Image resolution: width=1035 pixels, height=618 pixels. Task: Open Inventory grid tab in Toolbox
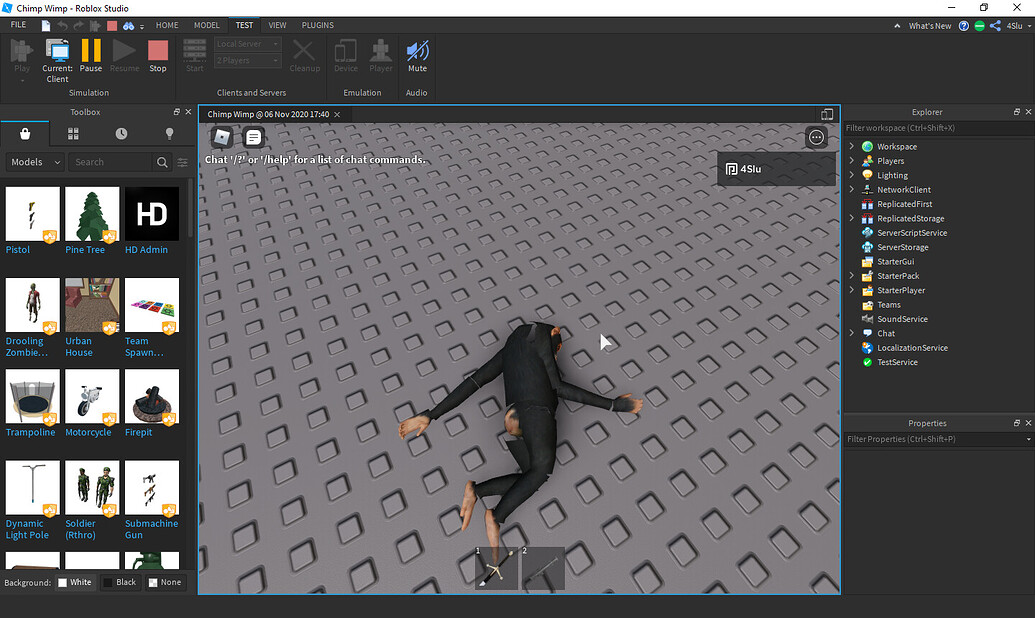click(73, 134)
